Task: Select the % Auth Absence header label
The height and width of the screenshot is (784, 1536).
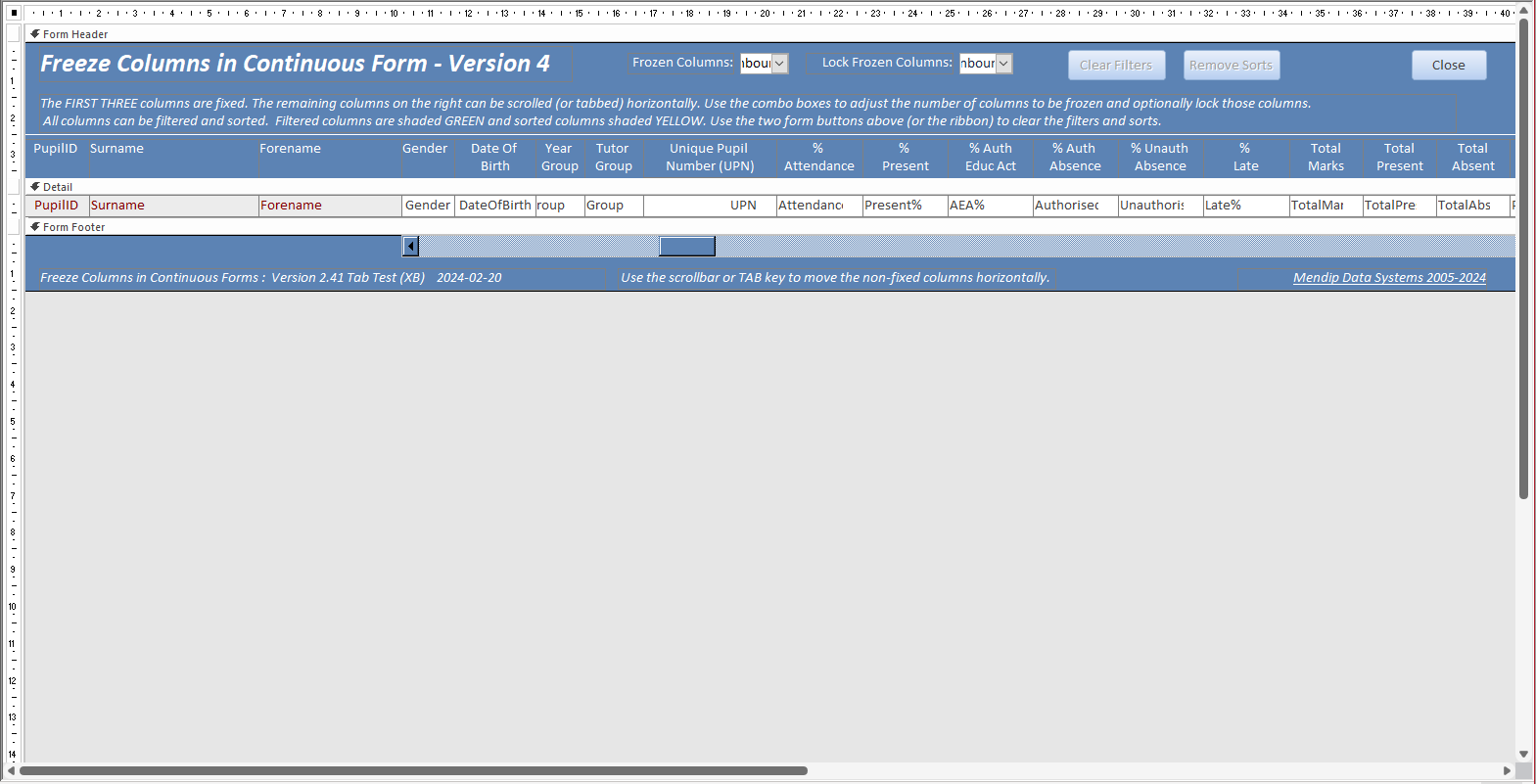Action: (1075, 158)
